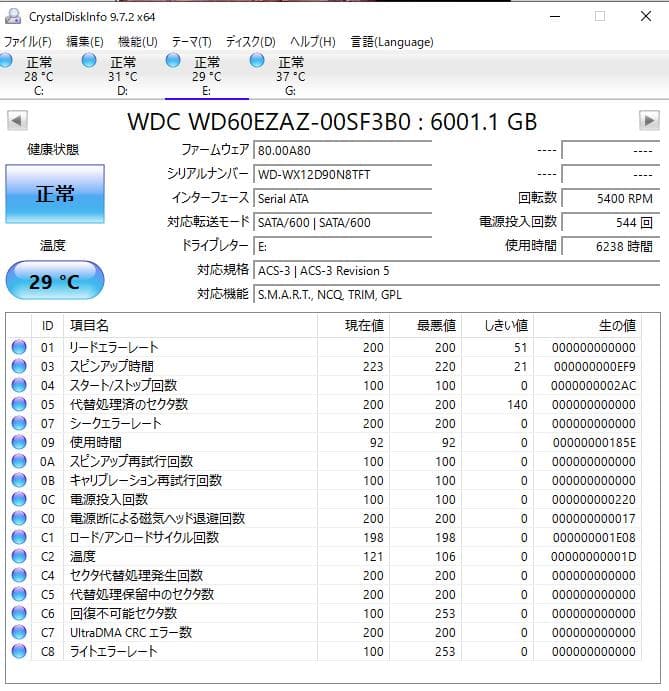Select raw value 00000000EF9 of spin-up time
Viewport: 669px width, 691px height.
595,367
